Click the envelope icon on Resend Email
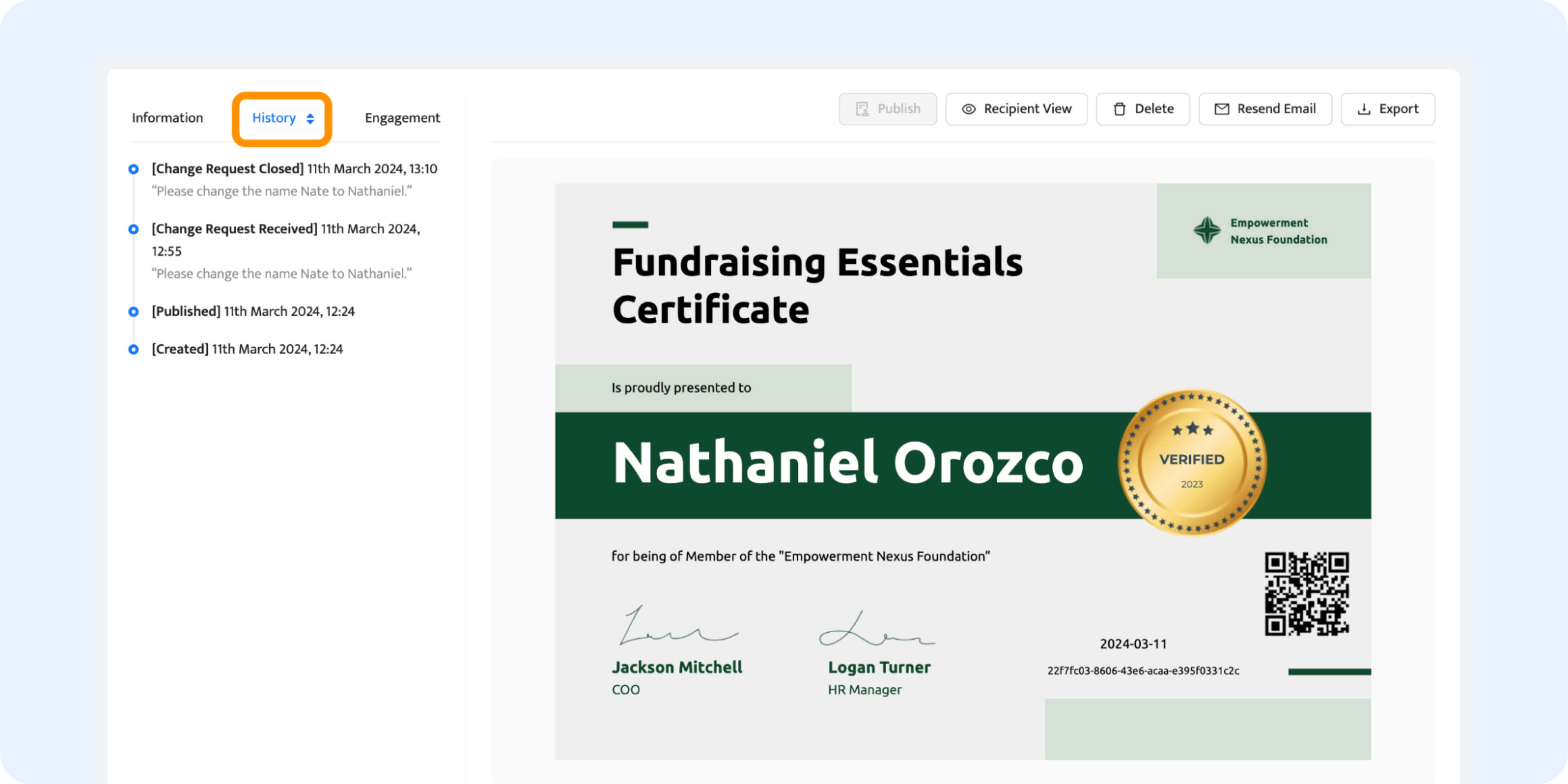 click(x=1221, y=109)
